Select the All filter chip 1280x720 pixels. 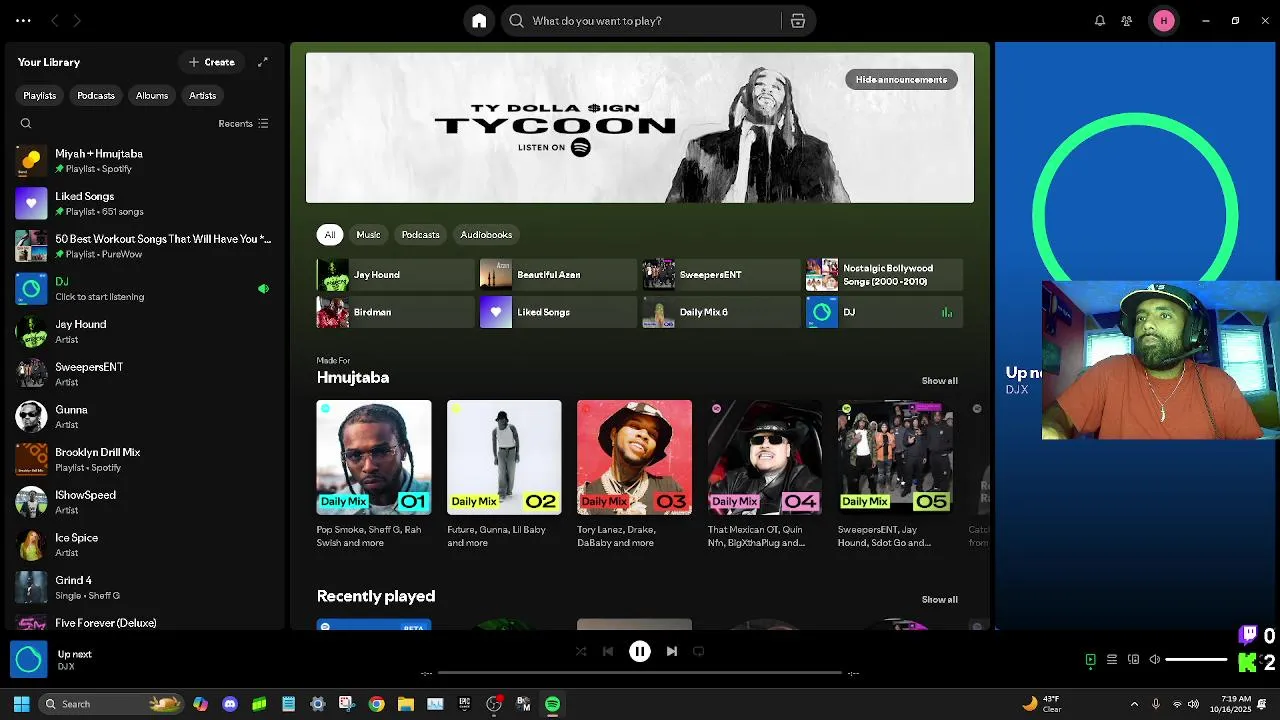point(330,235)
